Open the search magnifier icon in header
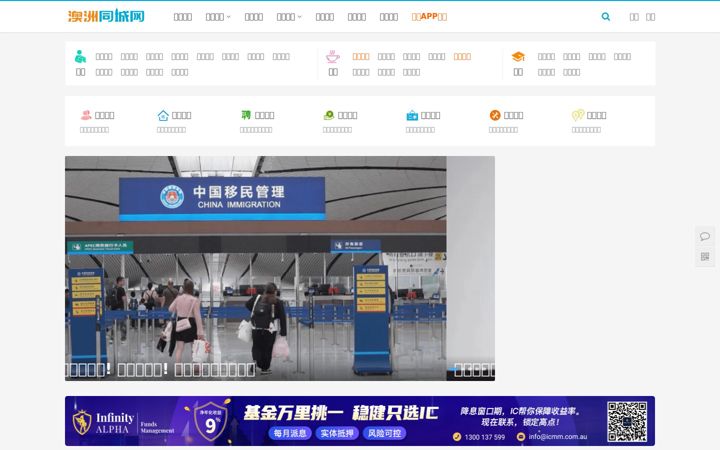Viewport: 720px width, 450px height. tap(606, 17)
